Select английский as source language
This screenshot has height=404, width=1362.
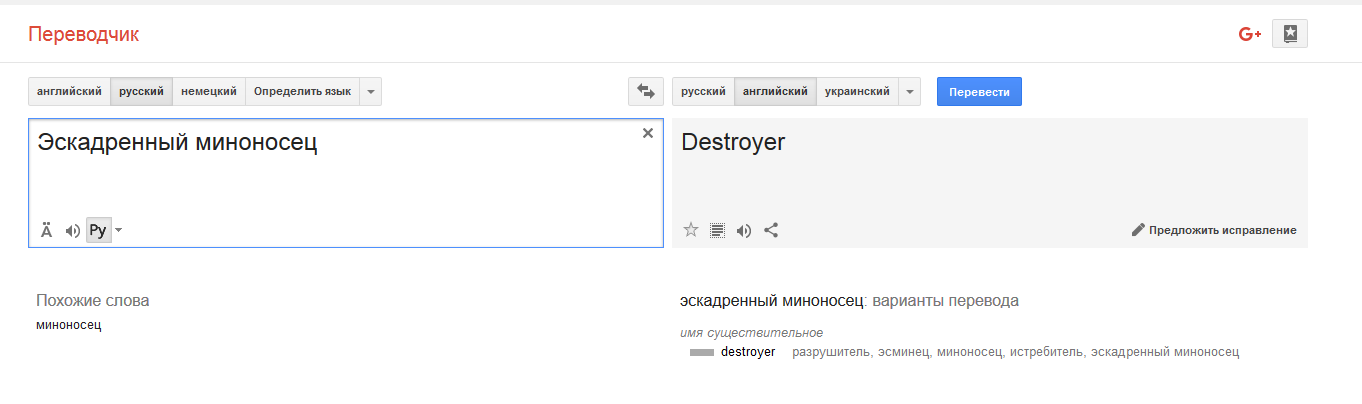[69, 91]
